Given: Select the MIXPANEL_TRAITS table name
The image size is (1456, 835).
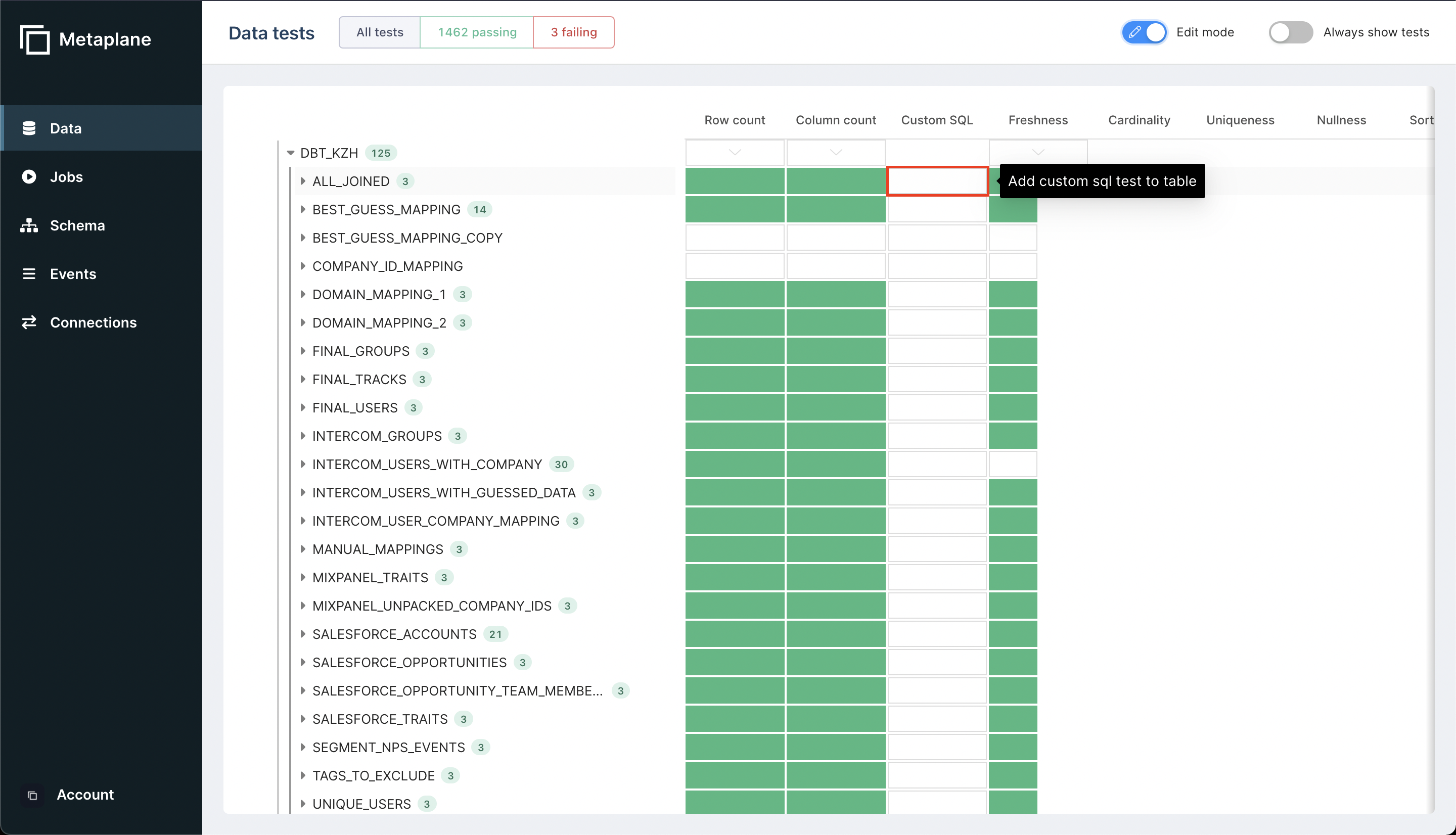Looking at the screenshot, I should coord(370,578).
